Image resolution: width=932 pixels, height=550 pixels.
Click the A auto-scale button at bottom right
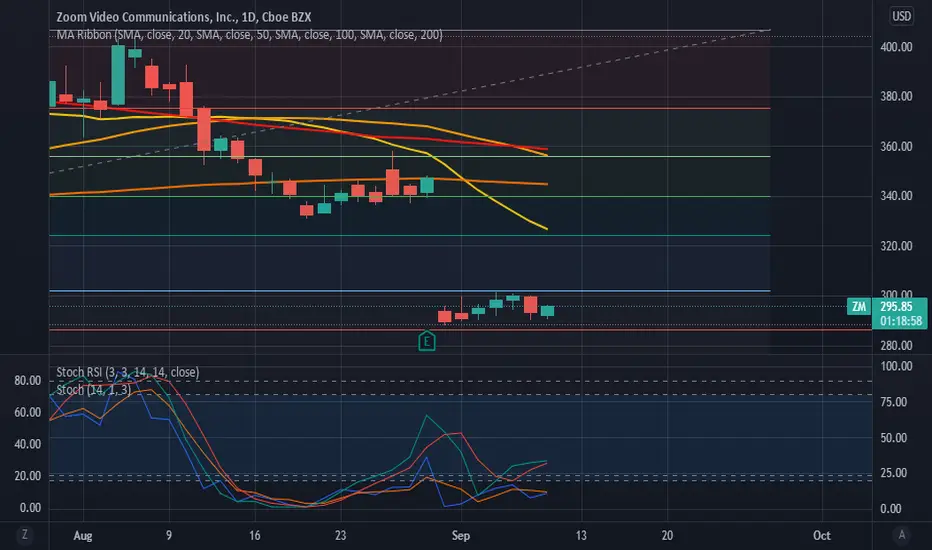tap(902, 535)
